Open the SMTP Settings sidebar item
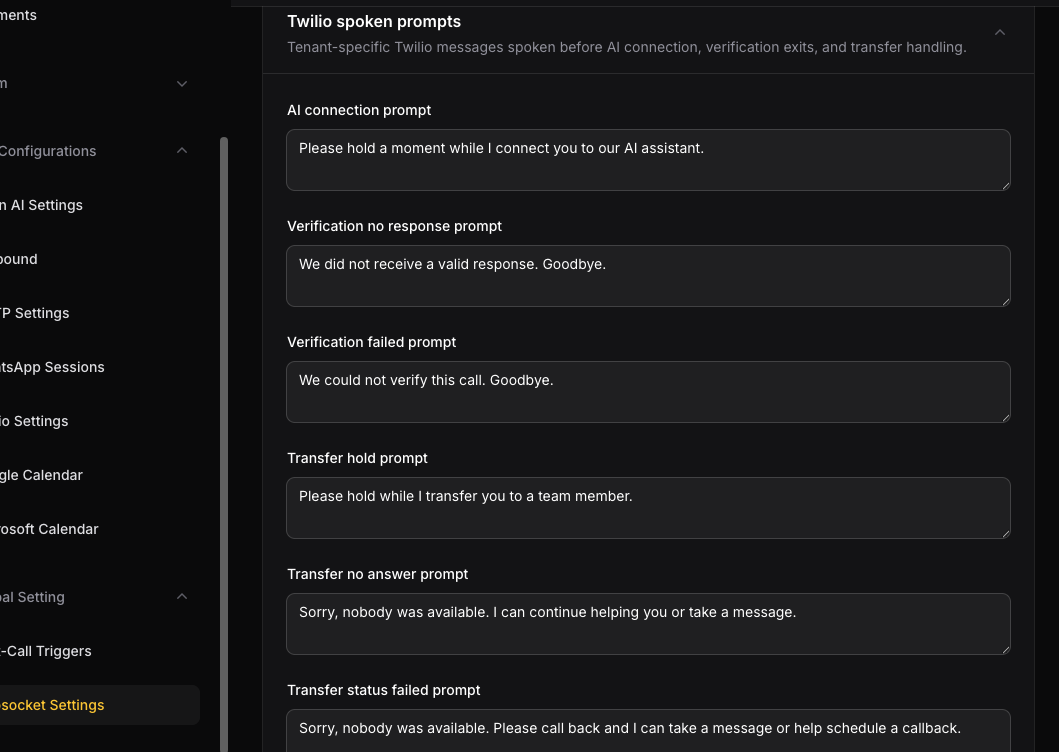The image size is (1059, 752). [34, 314]
